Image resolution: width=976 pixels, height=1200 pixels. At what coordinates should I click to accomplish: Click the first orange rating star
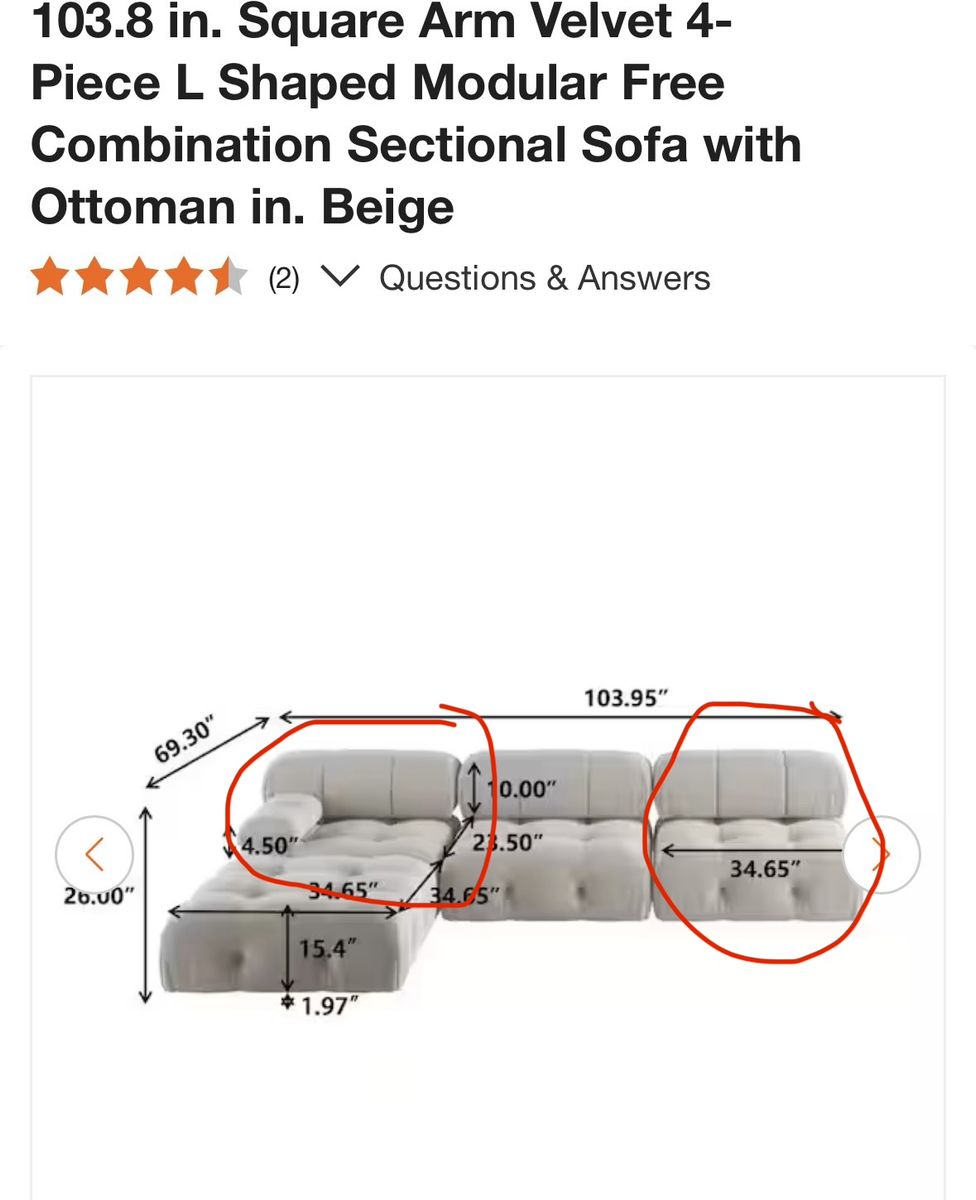tap(49, 277)
